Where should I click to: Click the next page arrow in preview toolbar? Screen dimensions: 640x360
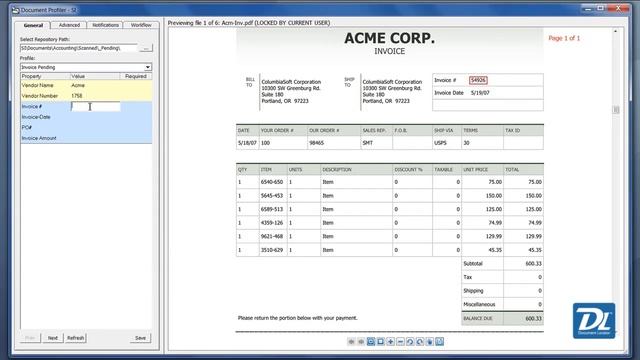361,342
